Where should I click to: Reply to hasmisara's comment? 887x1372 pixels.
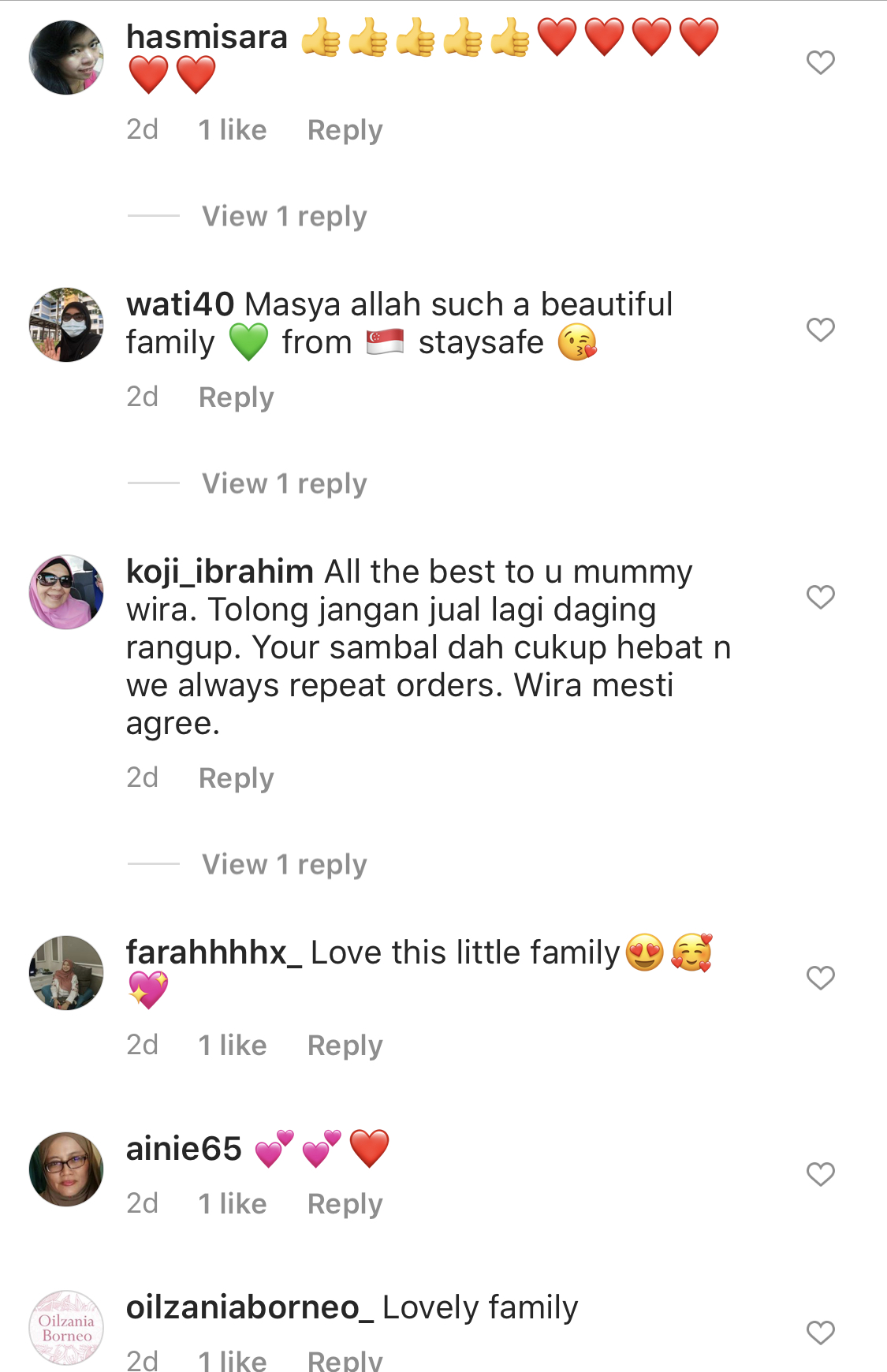pyautogui.click(x=345, y=130)
